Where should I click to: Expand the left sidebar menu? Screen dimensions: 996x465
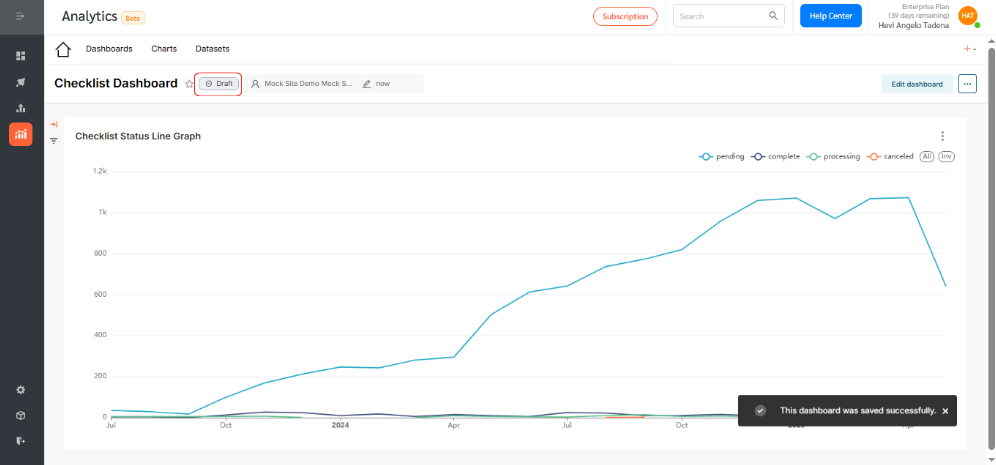[21, 16]
